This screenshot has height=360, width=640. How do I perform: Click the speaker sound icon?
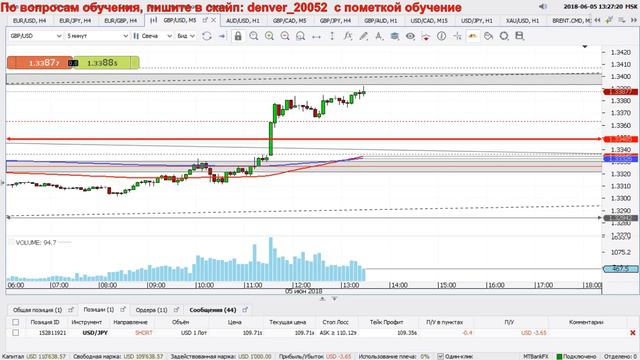tap(543, 7)
